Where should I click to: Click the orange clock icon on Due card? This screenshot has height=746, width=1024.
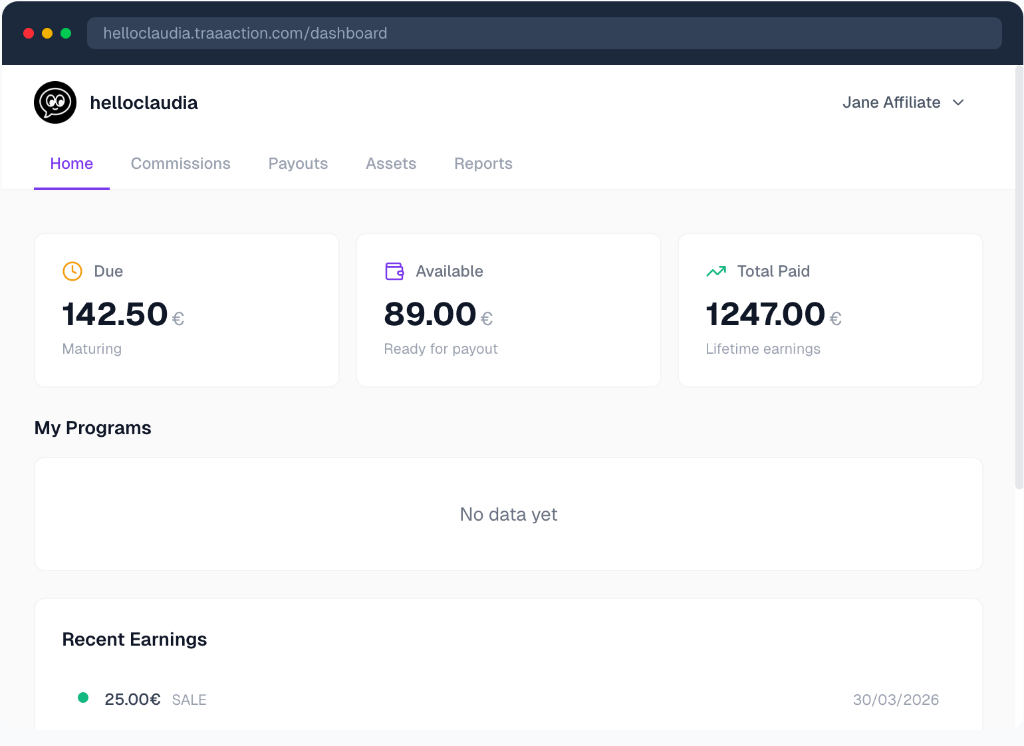(x=71, y=270)
